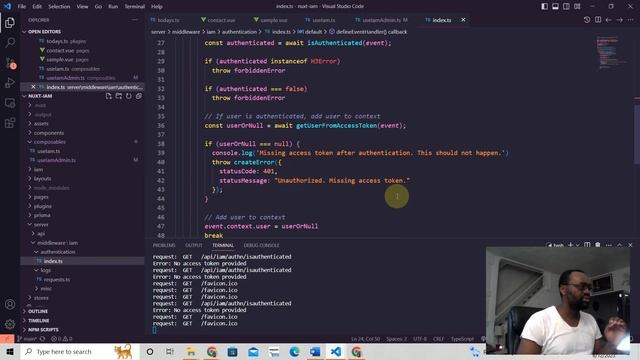
Task: Open the Selection menu
Action: 59,6
